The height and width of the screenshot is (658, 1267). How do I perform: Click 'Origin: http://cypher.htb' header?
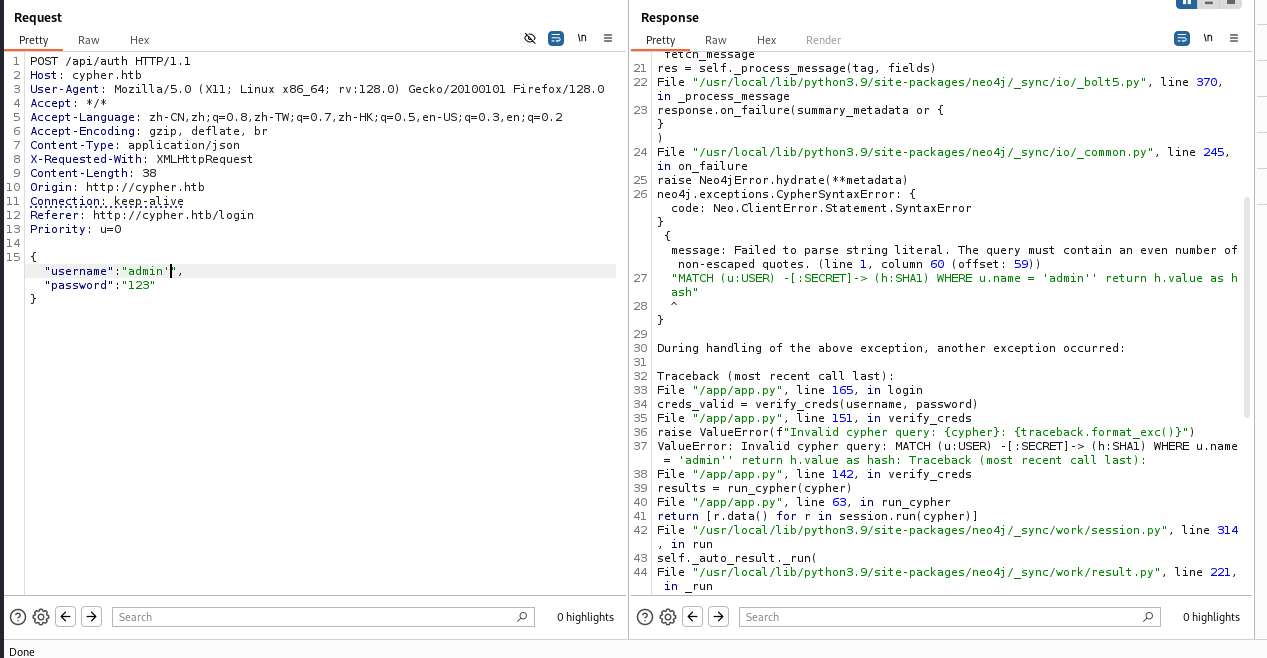117,187
